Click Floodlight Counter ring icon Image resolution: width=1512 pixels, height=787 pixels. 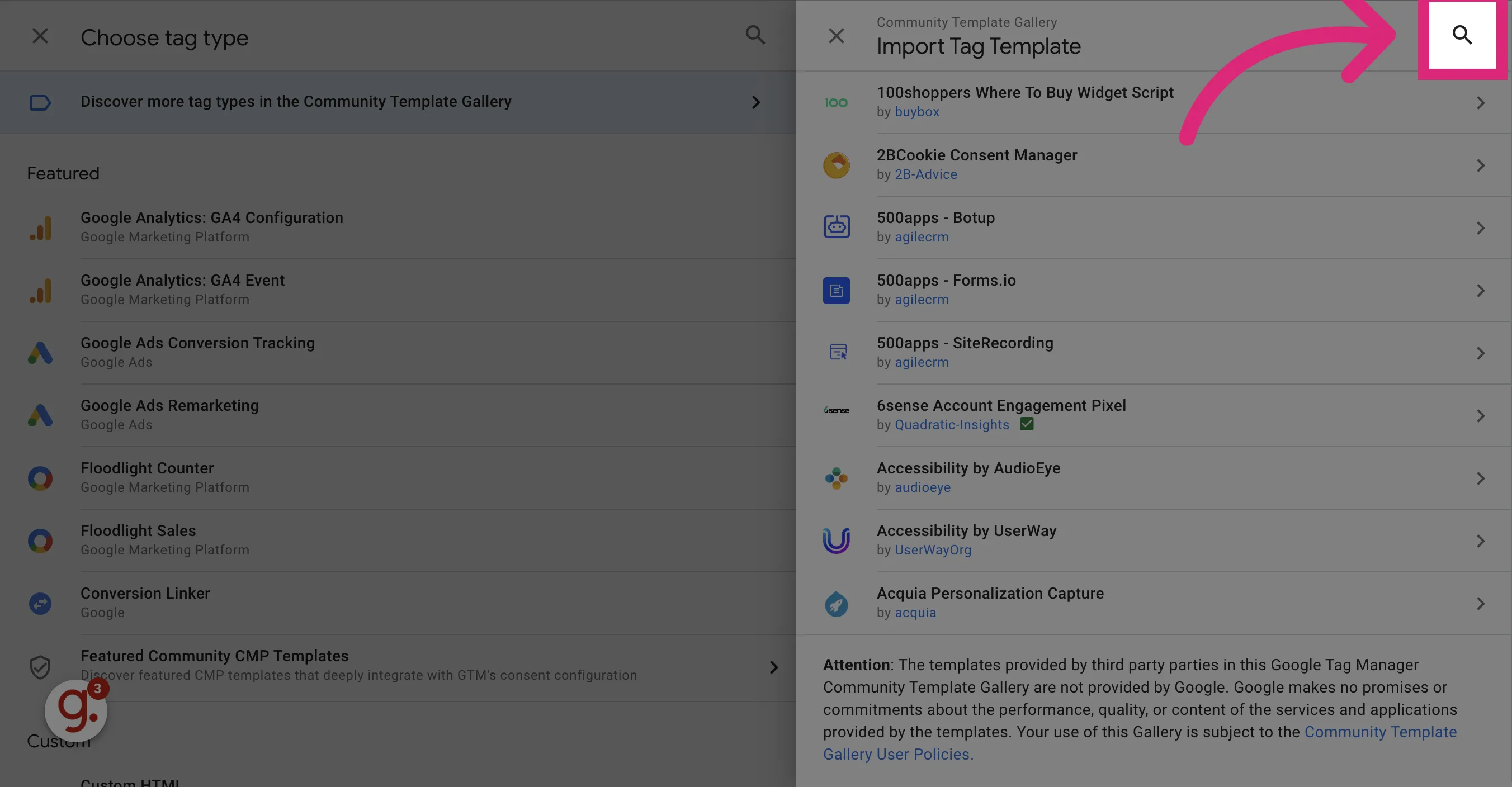pos(40,478)
